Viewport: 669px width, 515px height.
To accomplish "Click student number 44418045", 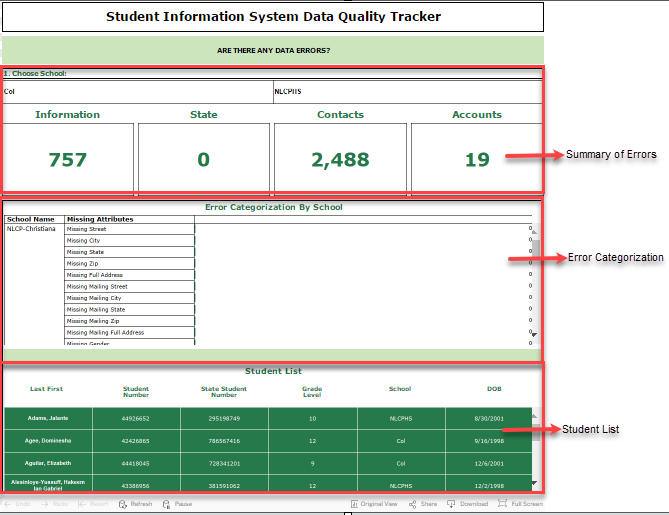I will pos(136,463).
